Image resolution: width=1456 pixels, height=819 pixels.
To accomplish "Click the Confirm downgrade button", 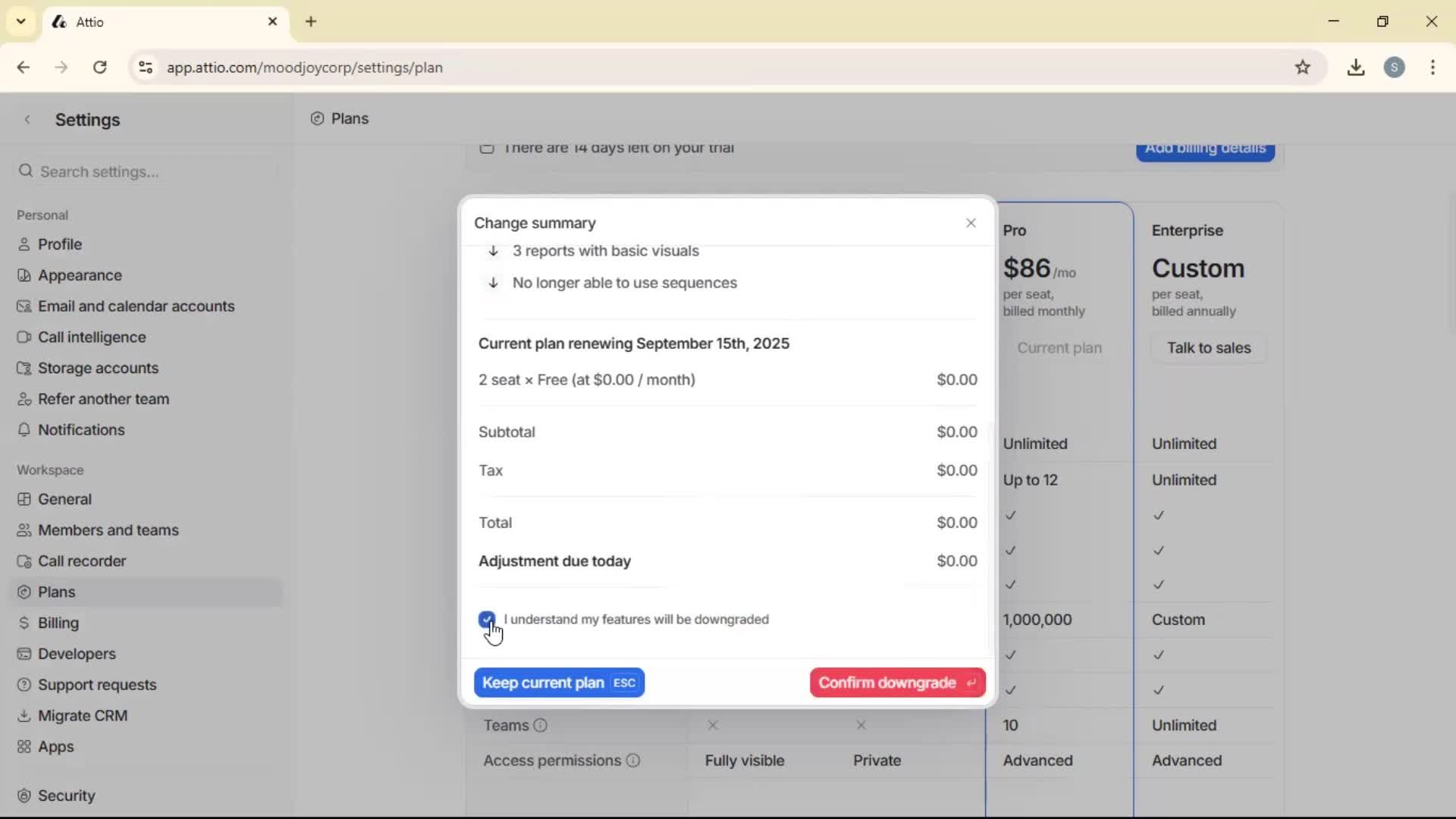I will click(897, 682).
